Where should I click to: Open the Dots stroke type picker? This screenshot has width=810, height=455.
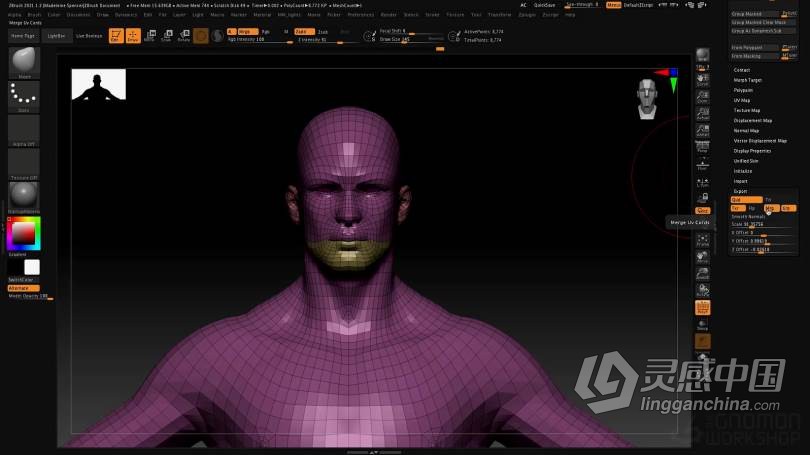pos(24,96)
